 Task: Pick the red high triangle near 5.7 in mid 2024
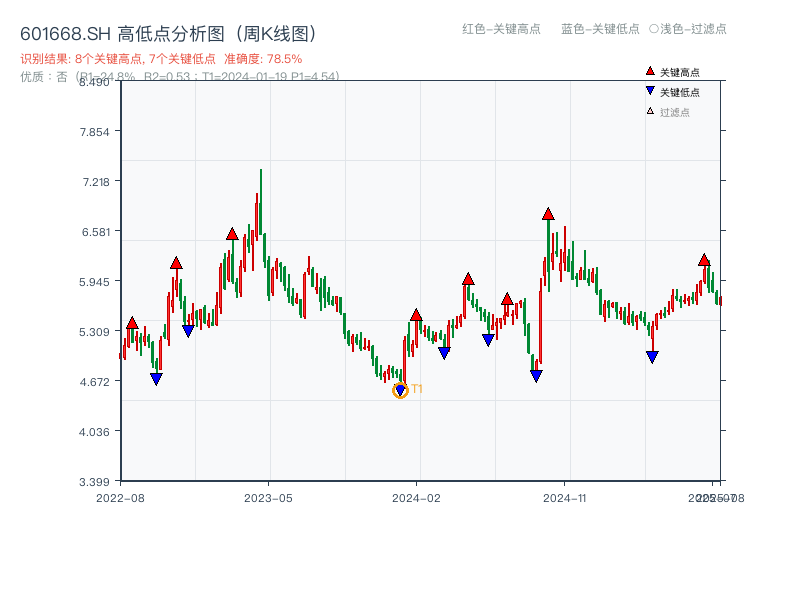point(507,299)
